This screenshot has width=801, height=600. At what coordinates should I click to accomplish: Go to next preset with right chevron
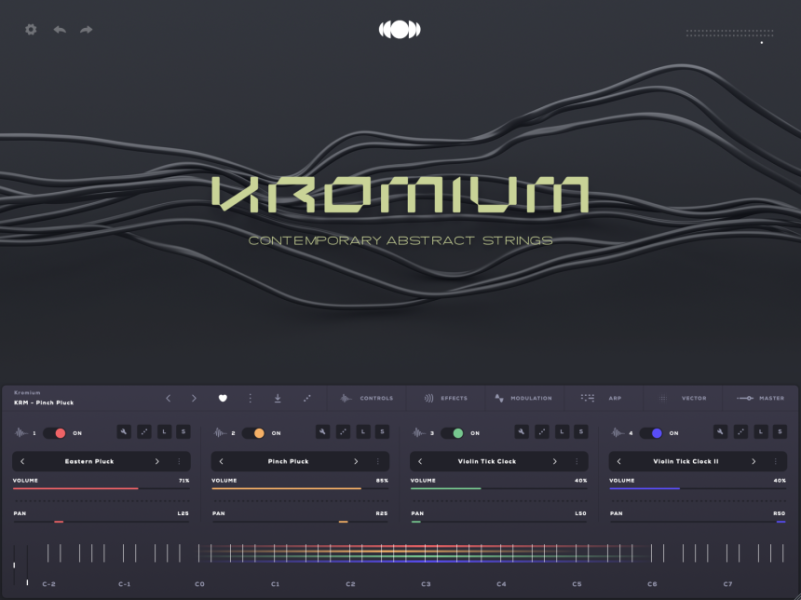pos(194,398)
